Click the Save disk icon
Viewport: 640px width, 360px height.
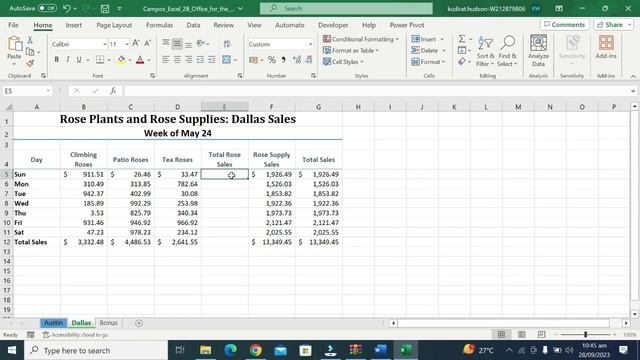coord(105,8)
